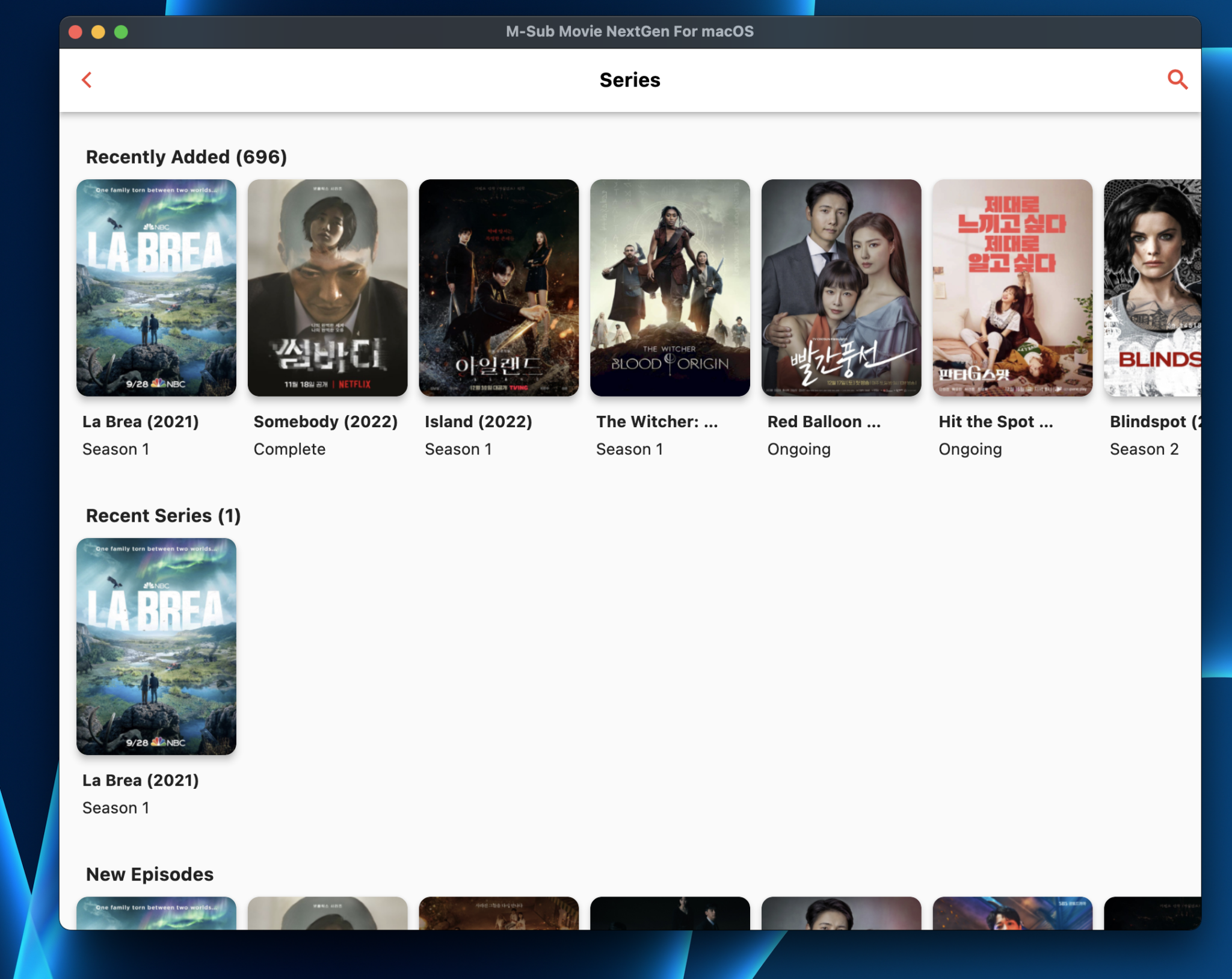Screen dimensions: 1232x979
Task: Click the Recent Series (1) heading
Action: [x=162, y=515]
